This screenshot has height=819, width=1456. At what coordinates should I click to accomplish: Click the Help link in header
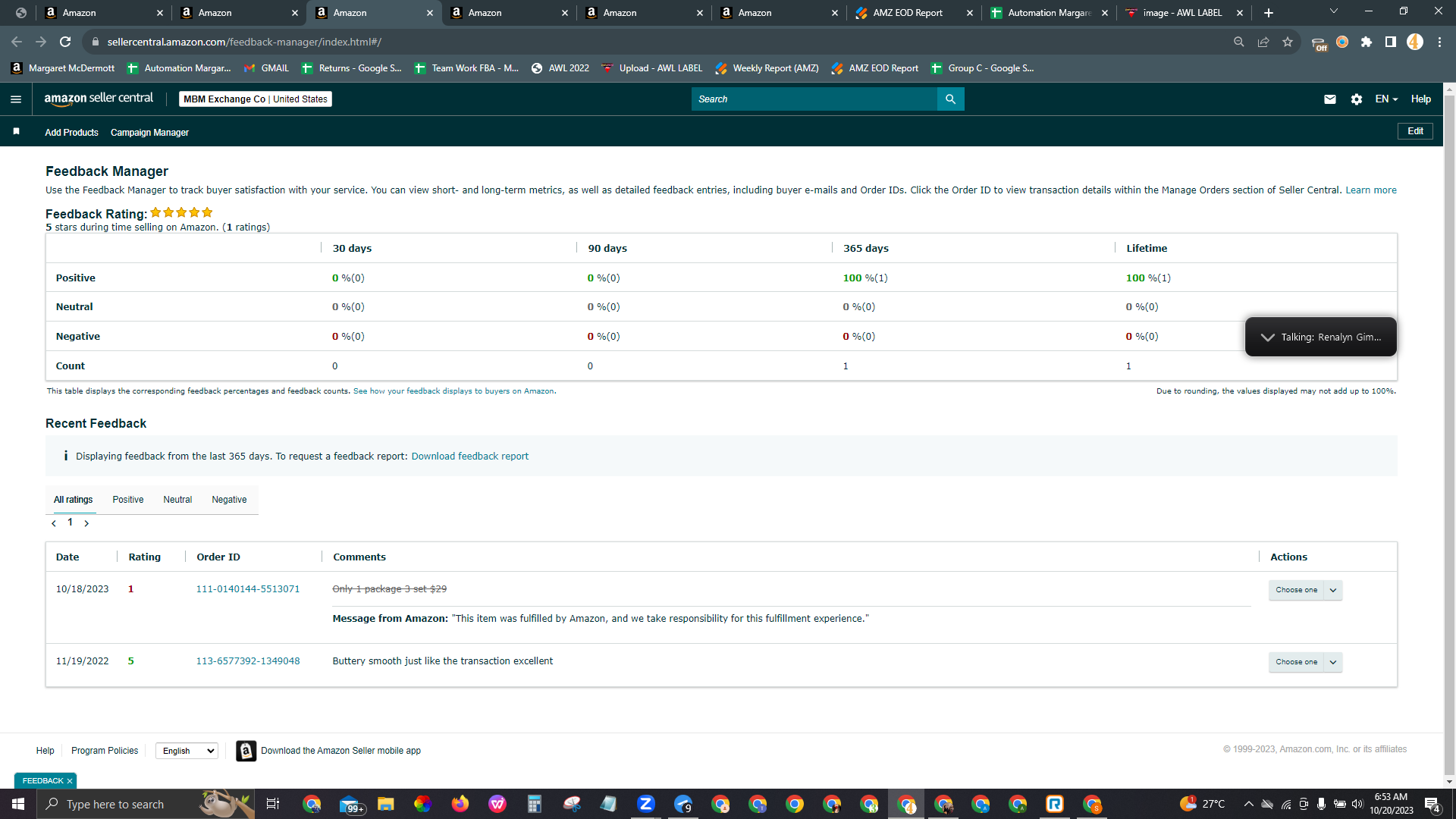(x=1421, y=99)
